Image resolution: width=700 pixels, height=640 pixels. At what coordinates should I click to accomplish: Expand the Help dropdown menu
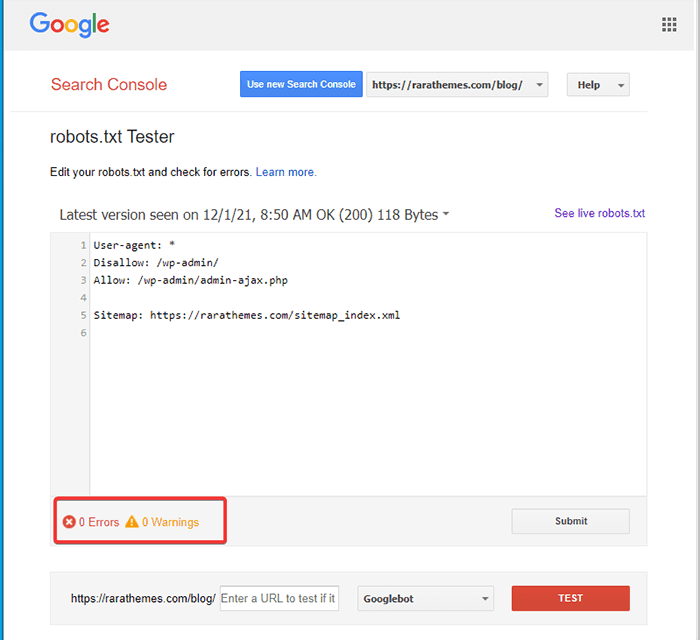[x=598, y=85]
